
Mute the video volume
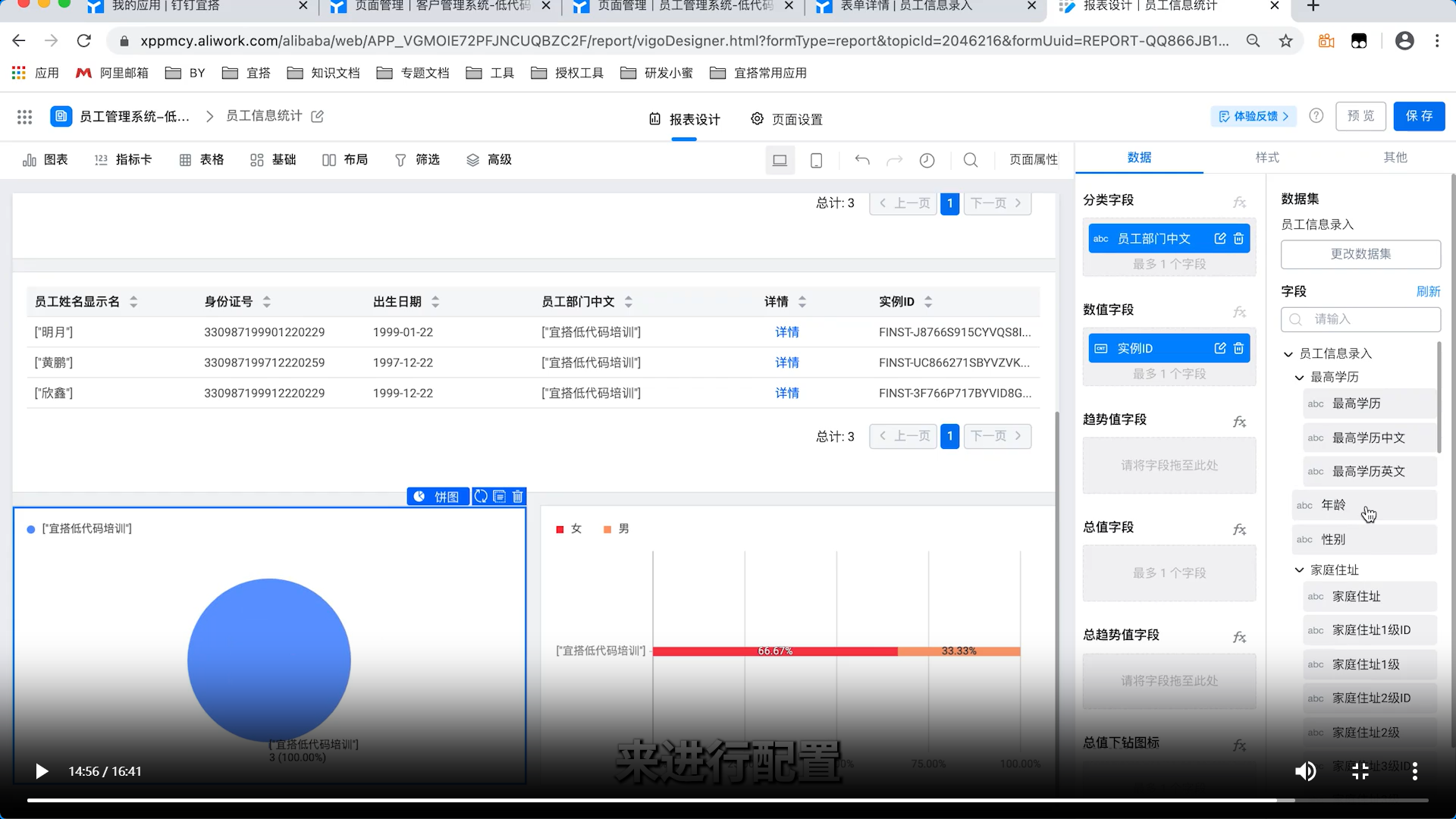[x=1305, y=771]
